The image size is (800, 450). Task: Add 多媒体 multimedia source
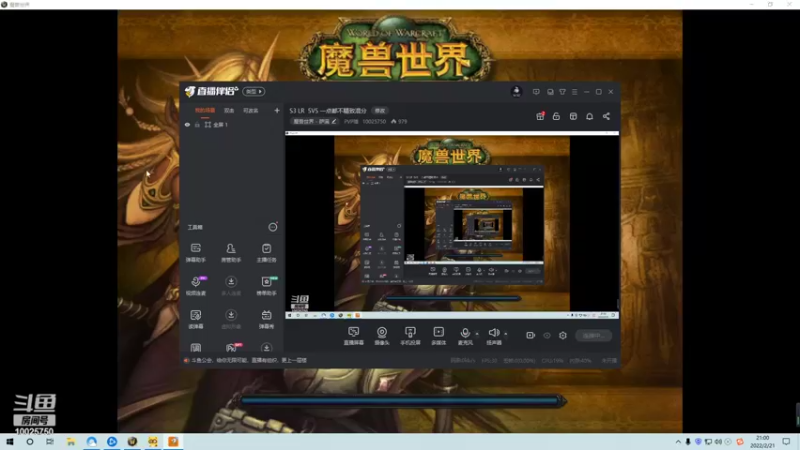coord(438,336)
